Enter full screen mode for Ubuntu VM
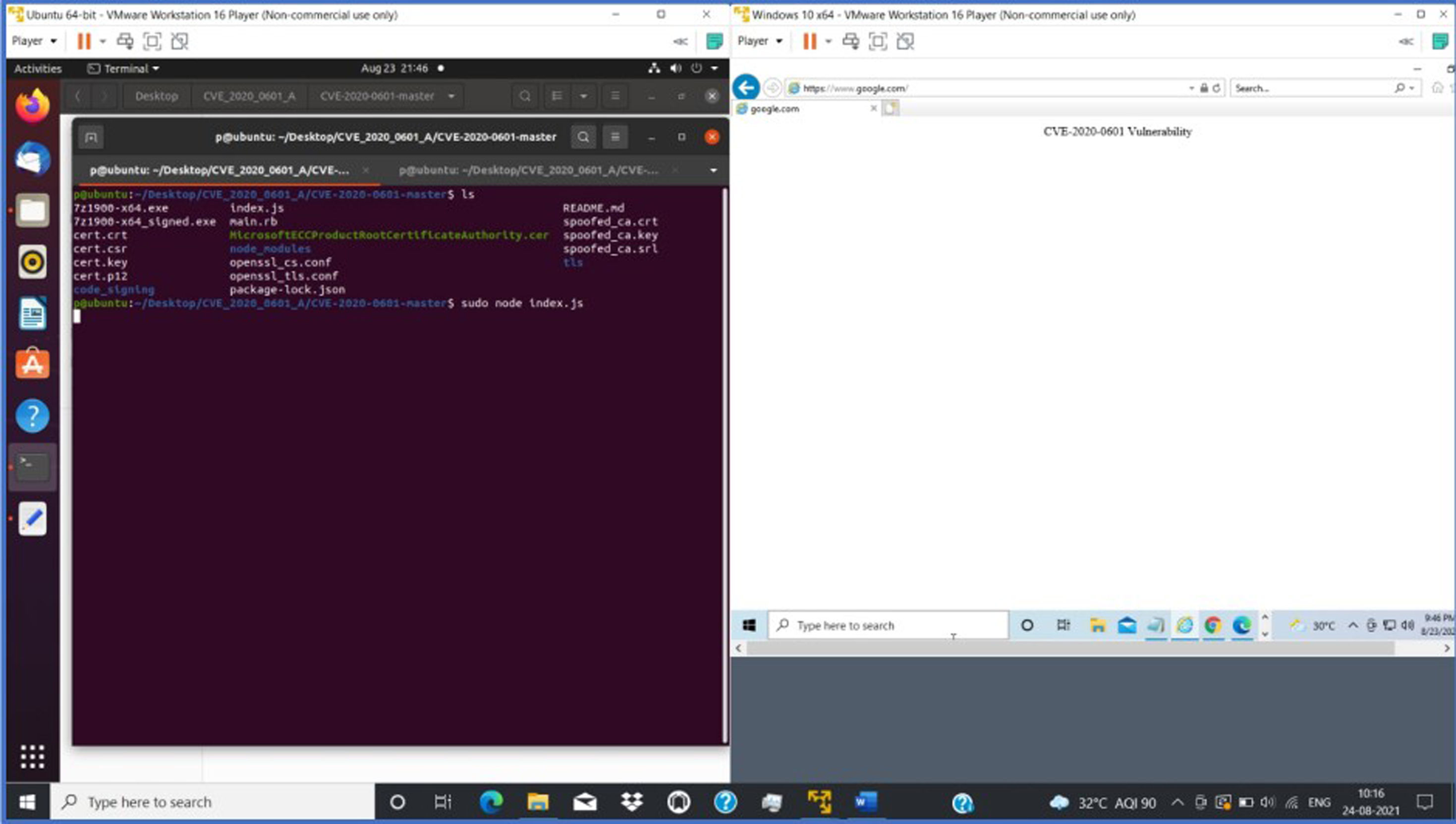The height and width of the screenshot is (824, 1456). (152, 41)
